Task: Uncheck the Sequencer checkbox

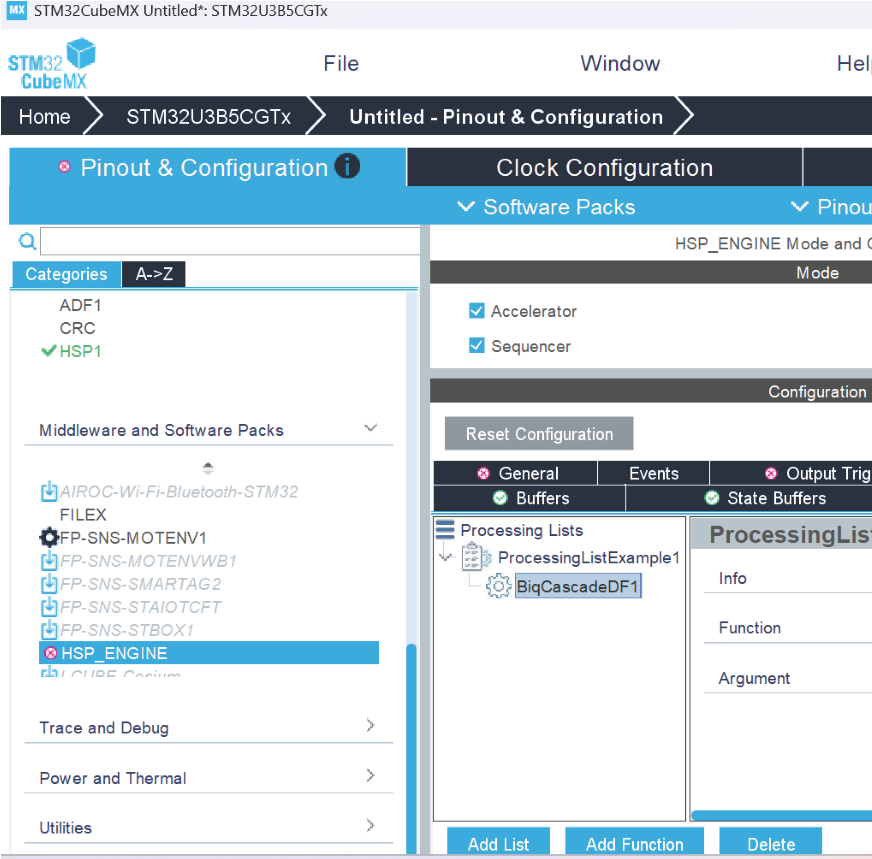Action: point(477,345)
